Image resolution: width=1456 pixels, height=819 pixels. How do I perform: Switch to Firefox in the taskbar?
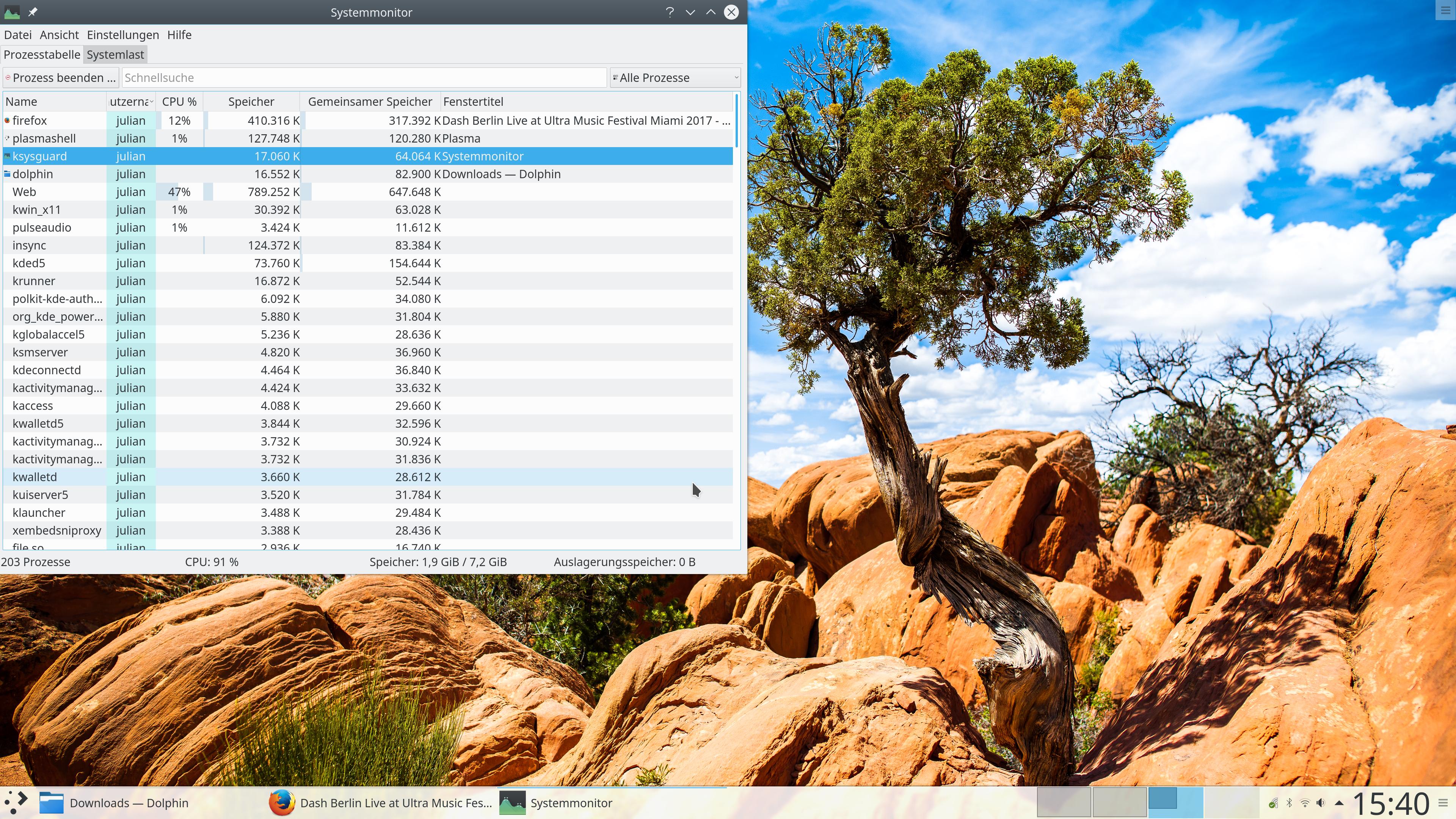381,803
